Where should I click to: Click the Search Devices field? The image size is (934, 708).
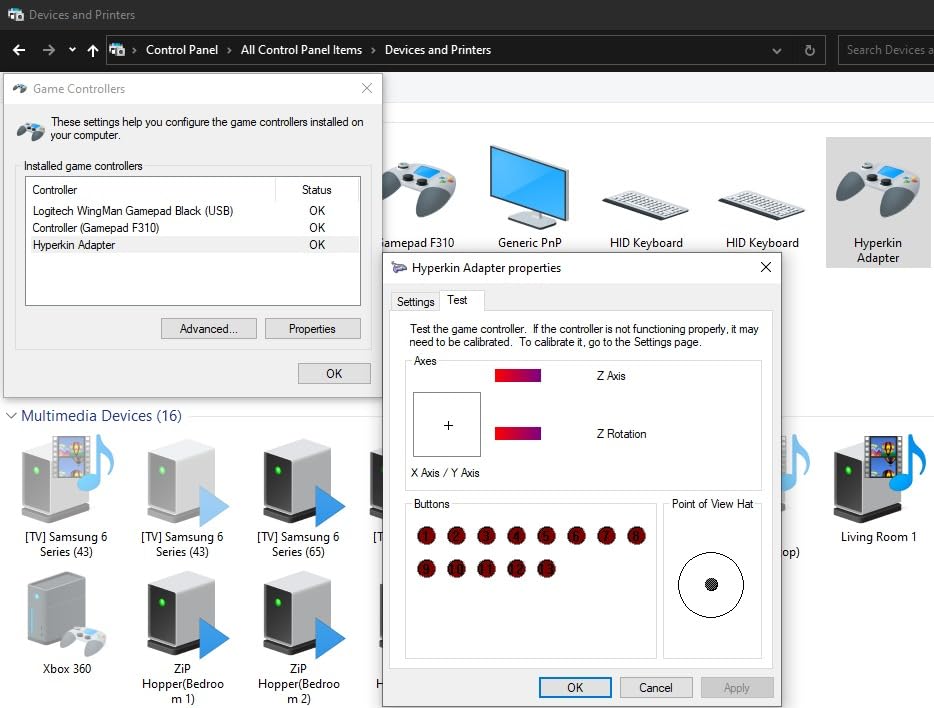886,50
